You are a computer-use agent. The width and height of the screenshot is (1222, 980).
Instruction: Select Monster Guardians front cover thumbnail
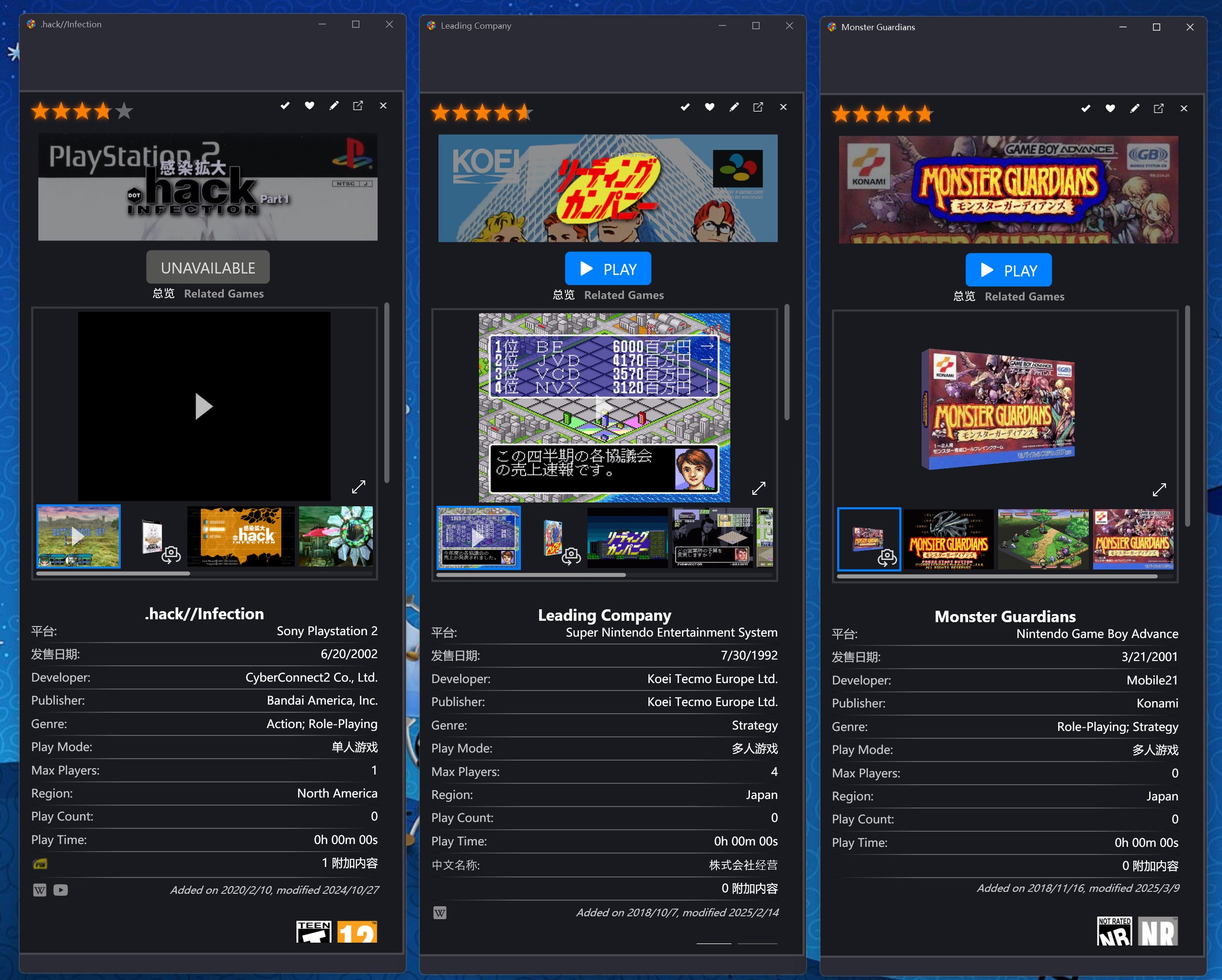(1133, 540)
